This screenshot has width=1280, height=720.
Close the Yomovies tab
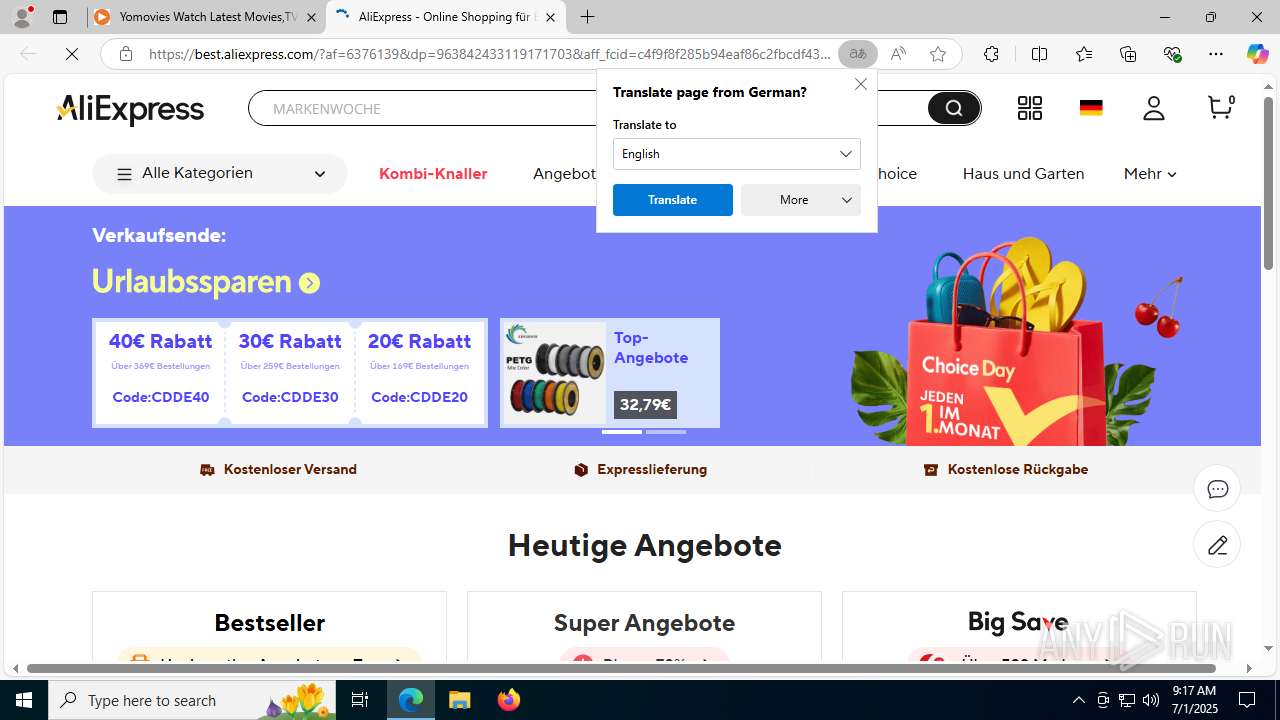[x=311, y=17]
